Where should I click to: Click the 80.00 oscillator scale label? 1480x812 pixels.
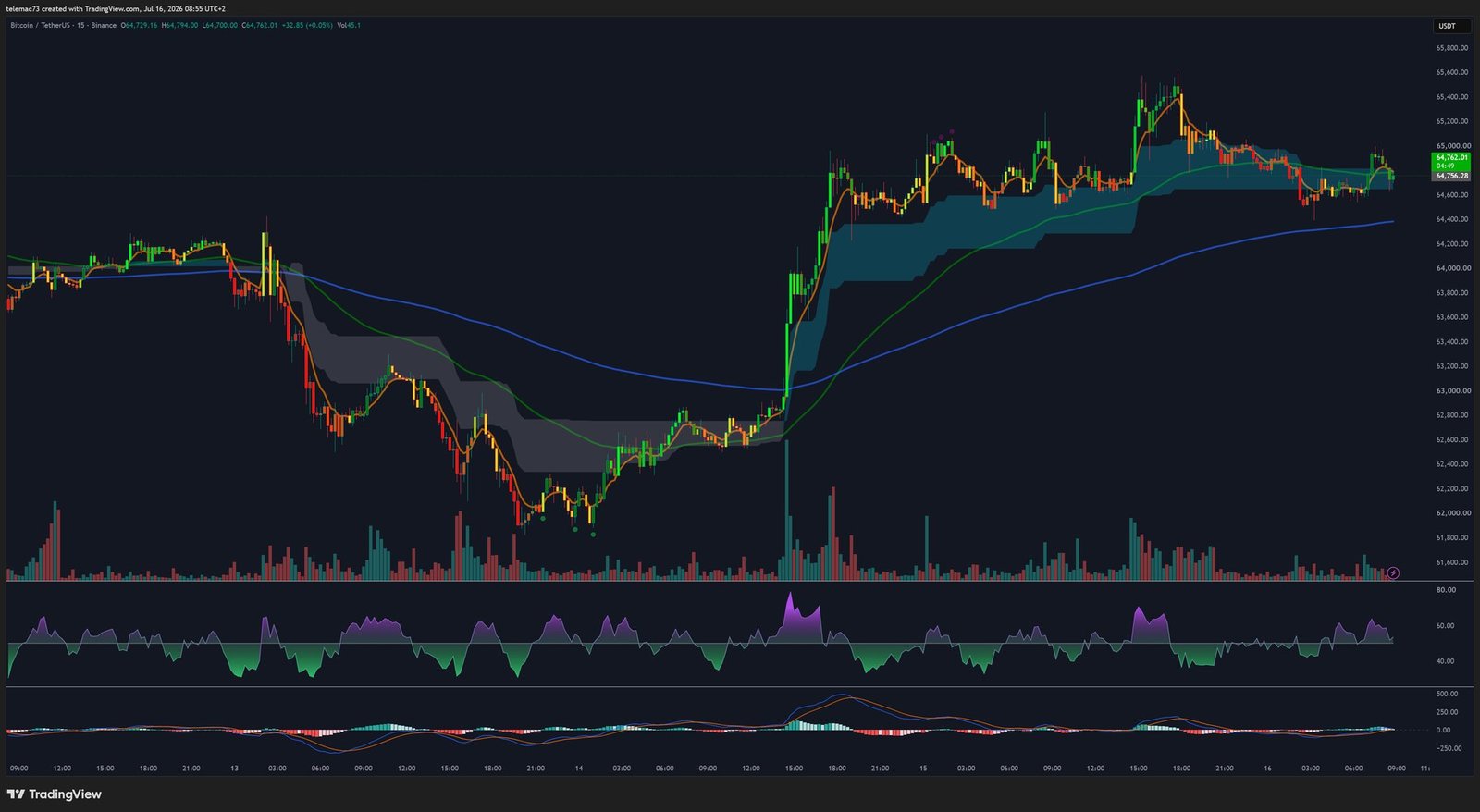coord(1445,590)
